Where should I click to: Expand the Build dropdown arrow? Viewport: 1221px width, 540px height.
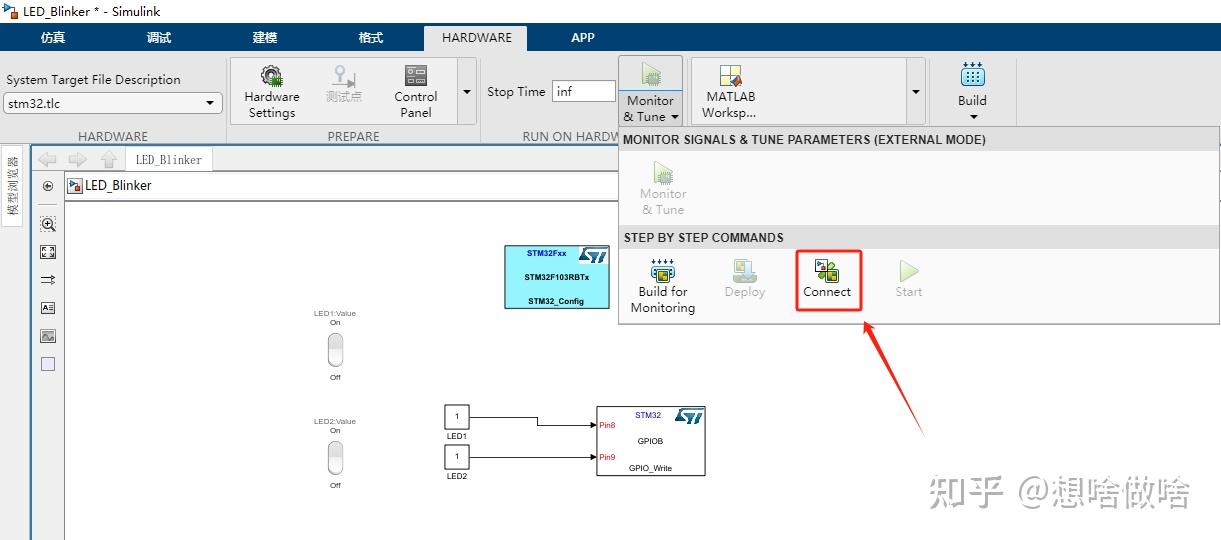[x=972, y=117]
